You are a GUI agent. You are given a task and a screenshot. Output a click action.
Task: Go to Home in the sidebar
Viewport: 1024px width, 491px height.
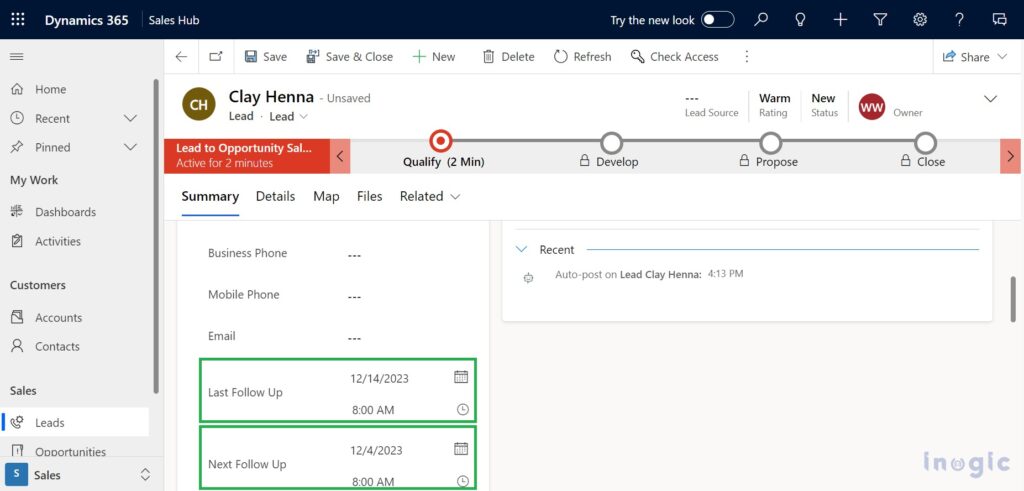[x=50, y=89]
